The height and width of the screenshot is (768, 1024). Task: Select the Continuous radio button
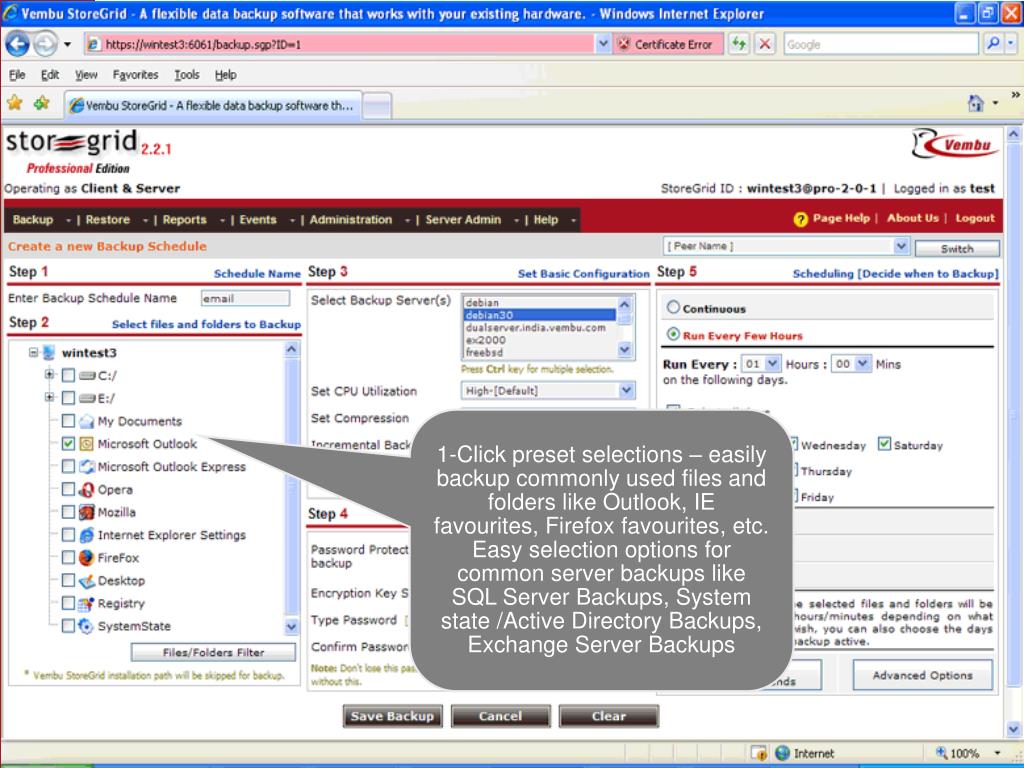click(x=673, y=307)
